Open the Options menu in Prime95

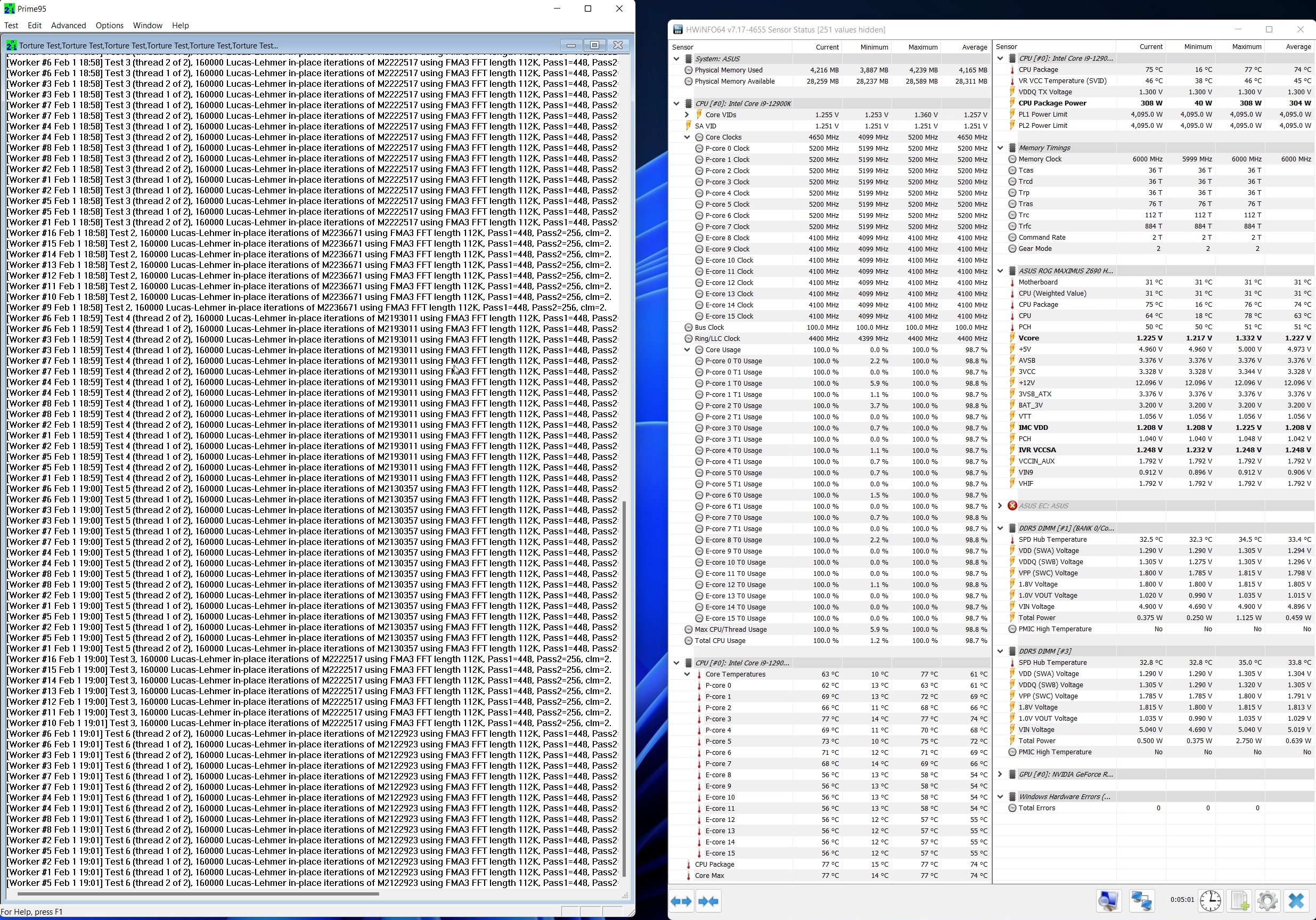pos(110,25)
